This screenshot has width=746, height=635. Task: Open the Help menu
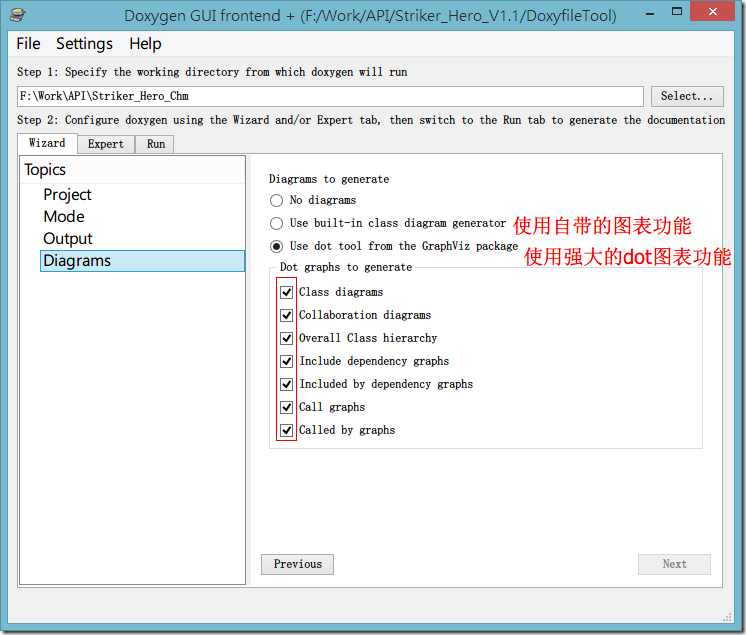pos(145,44)
